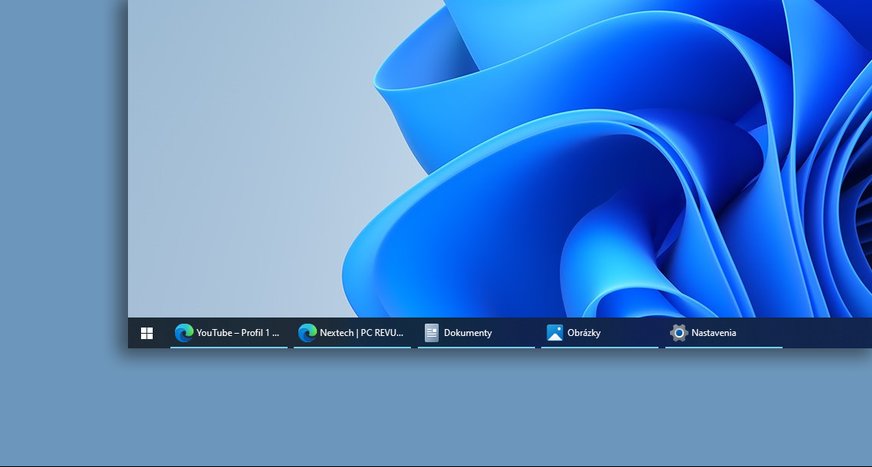Image resolution: width=872 pixels, height=467 pixels.
Task: Click the Obrázky pictures icon
Action: (x=555, y=333)
